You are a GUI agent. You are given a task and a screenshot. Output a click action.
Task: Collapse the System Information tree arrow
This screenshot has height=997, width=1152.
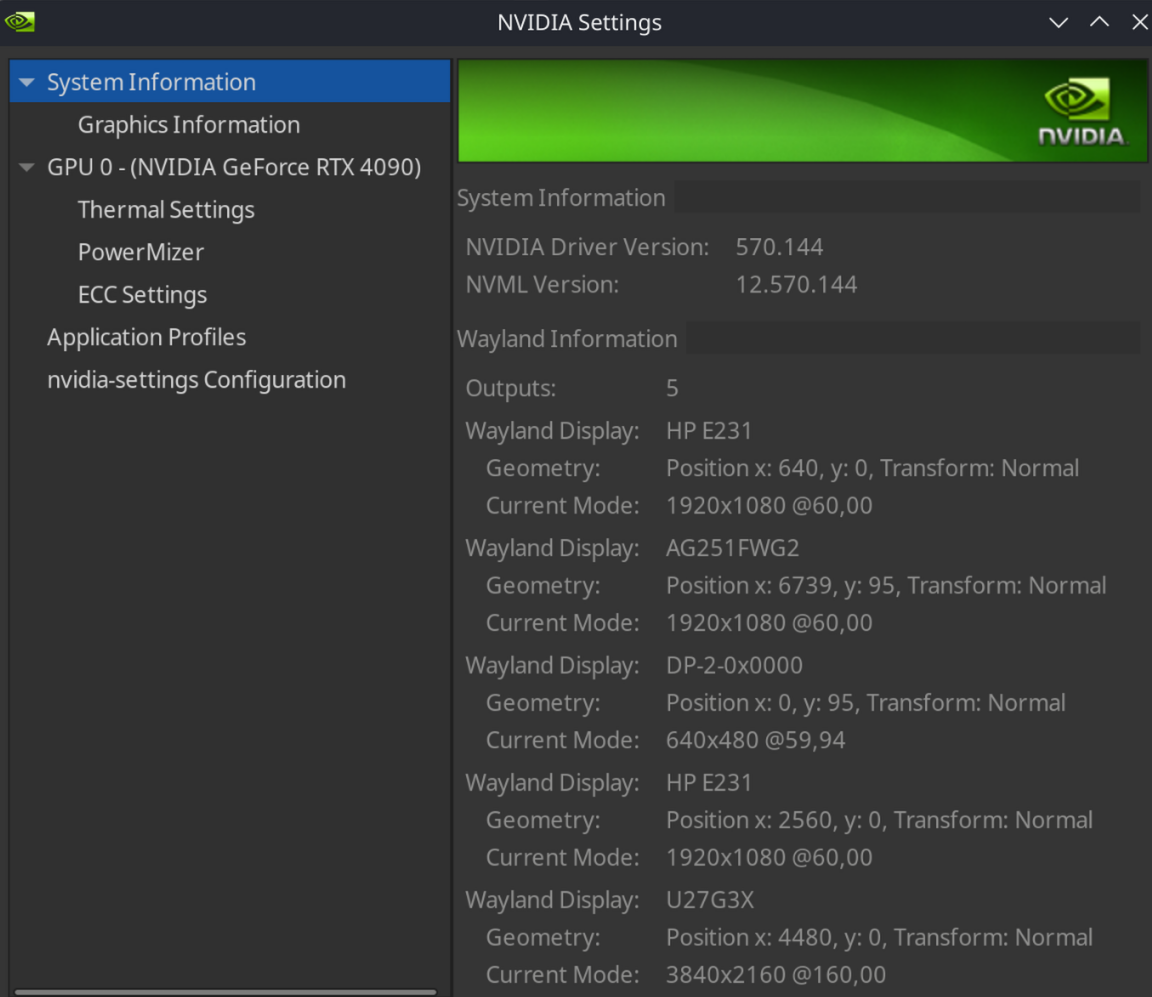(27, 82)
